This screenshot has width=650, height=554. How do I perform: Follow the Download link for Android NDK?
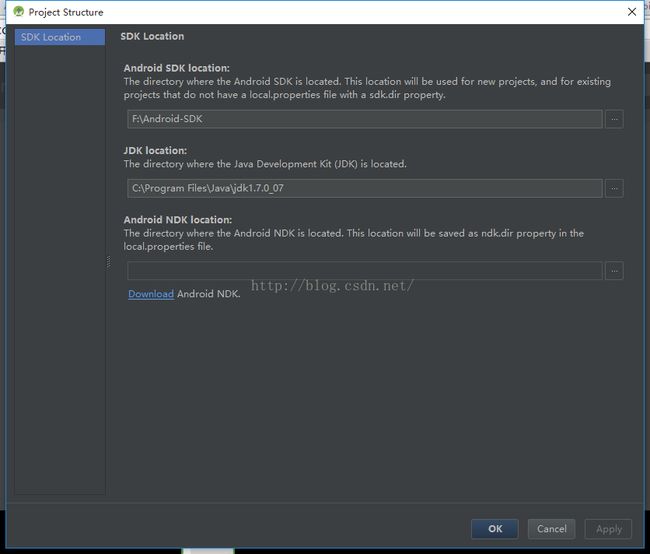pos(151,294)
